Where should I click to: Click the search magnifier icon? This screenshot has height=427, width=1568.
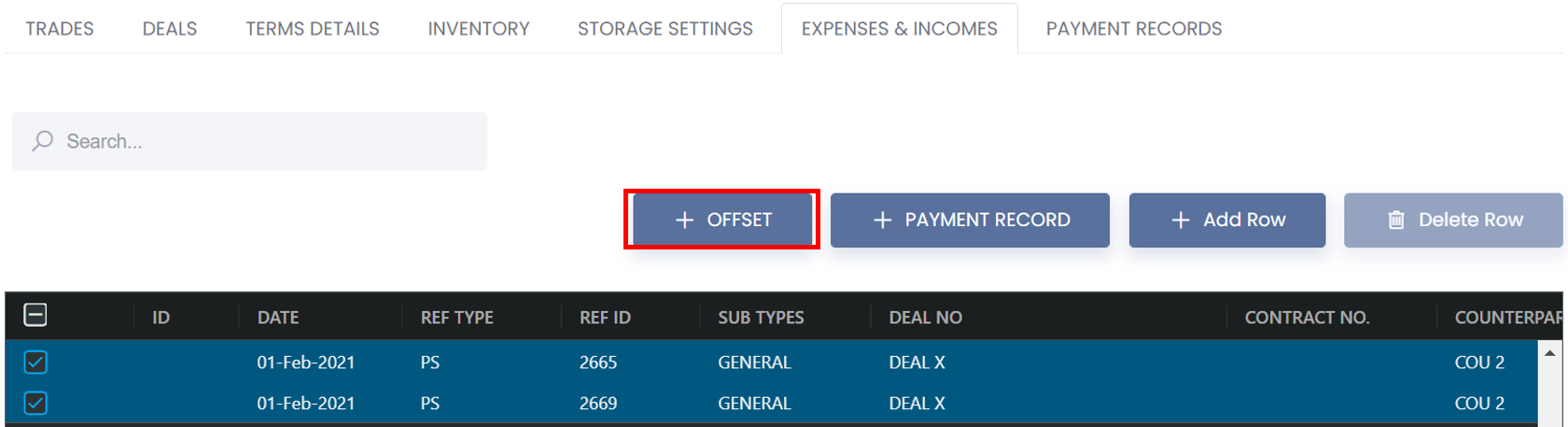42,141
